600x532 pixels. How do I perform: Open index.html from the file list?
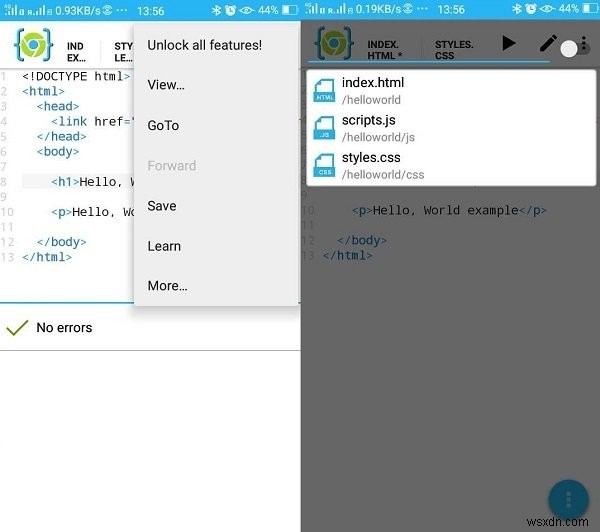pos(452,91)
